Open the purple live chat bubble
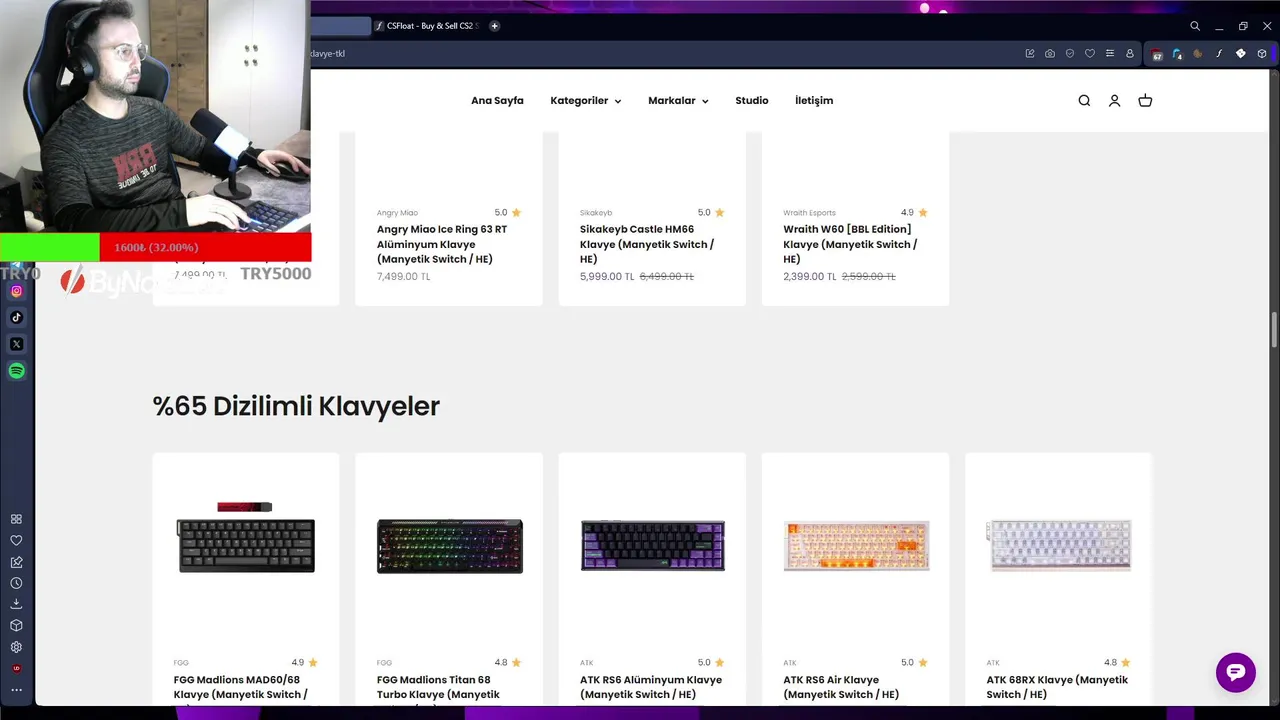 [x=1236, y=672]
